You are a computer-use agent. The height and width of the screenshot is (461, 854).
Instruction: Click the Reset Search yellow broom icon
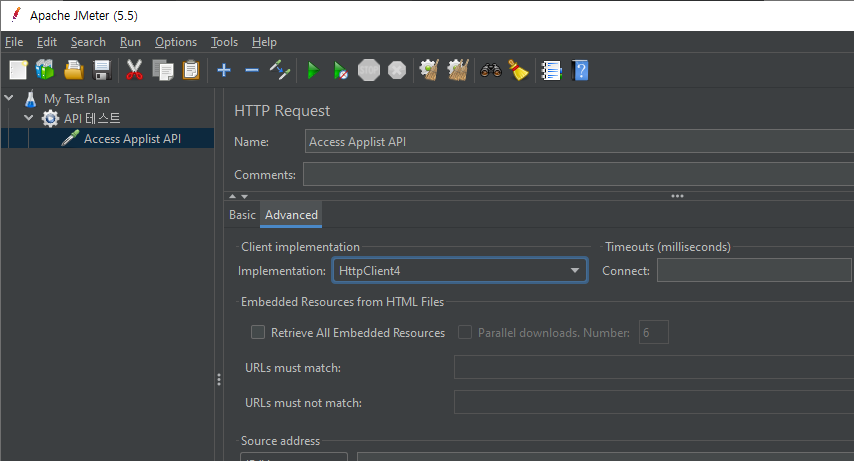coord(518,70)
